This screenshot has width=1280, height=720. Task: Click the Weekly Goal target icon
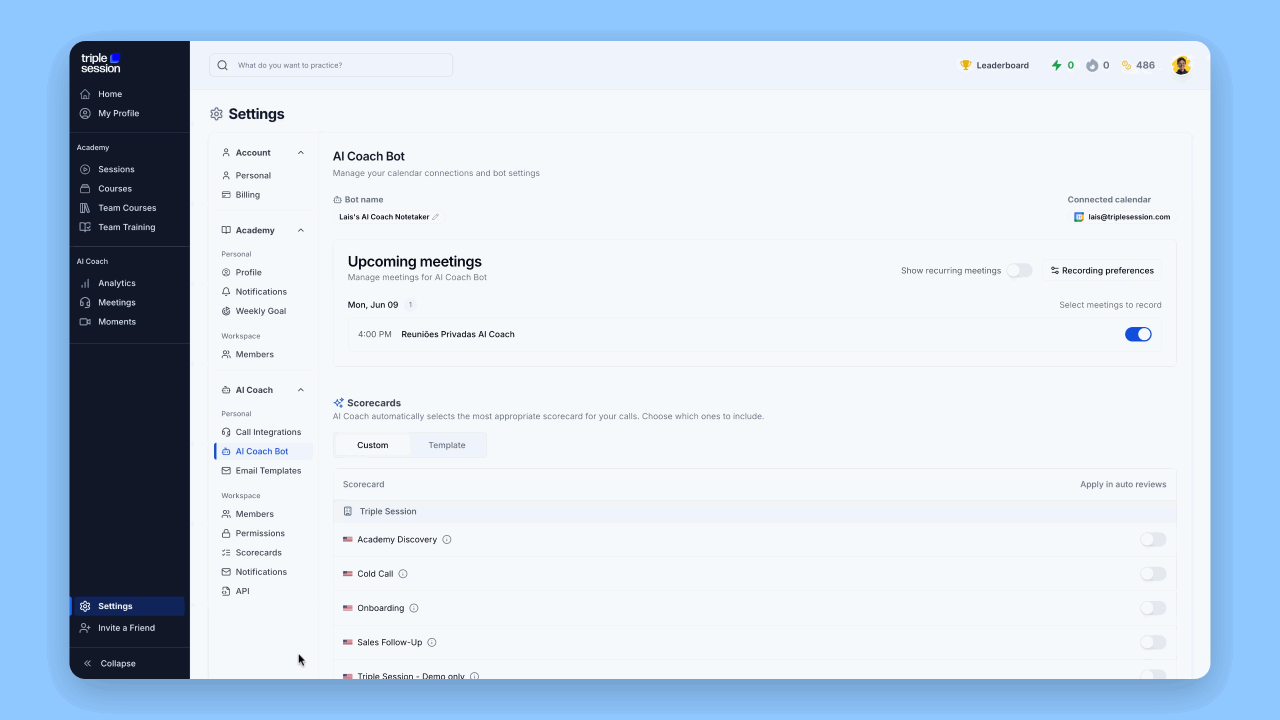point(226,311)
